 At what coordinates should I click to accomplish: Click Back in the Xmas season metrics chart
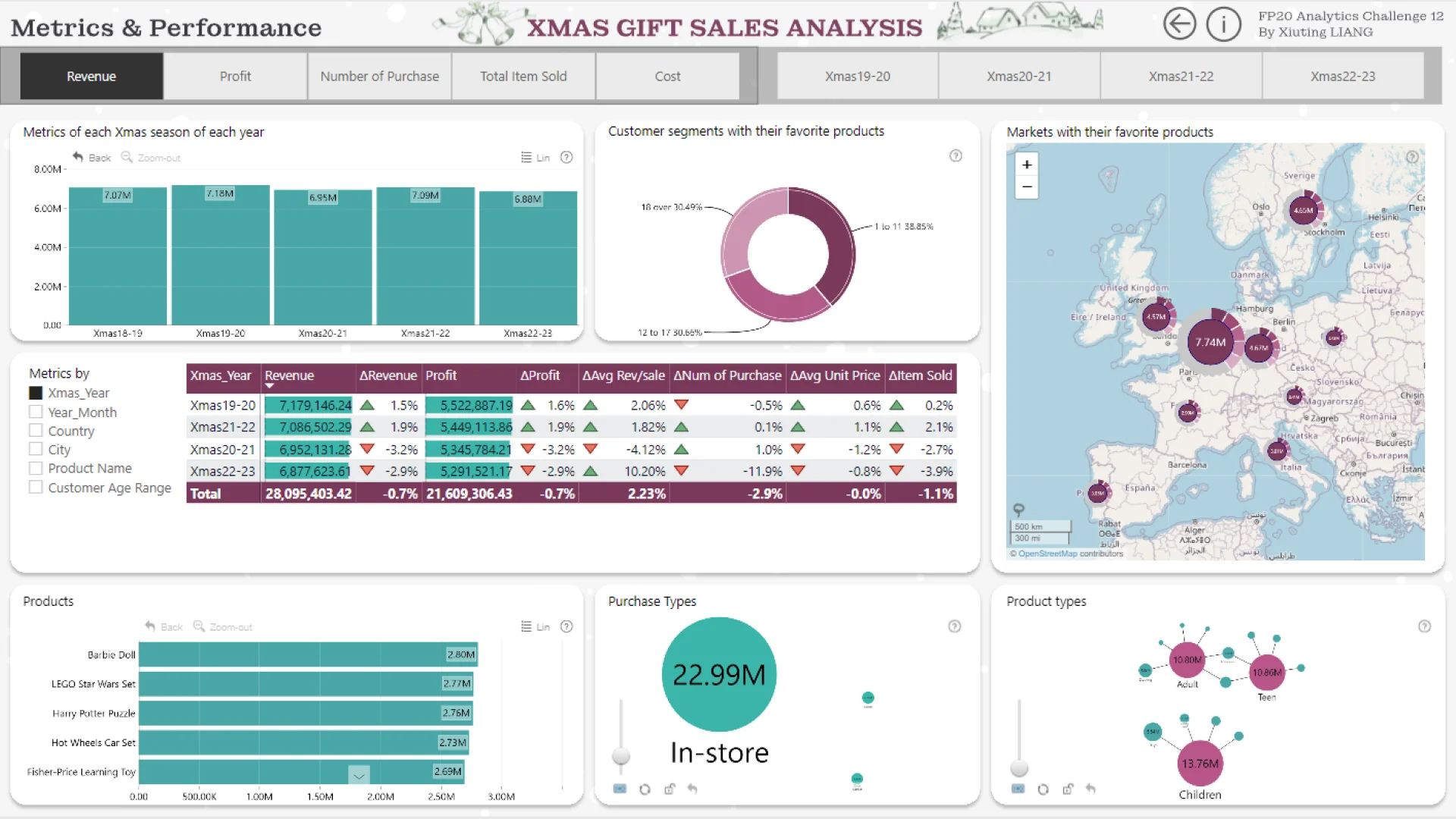(92, 157)
